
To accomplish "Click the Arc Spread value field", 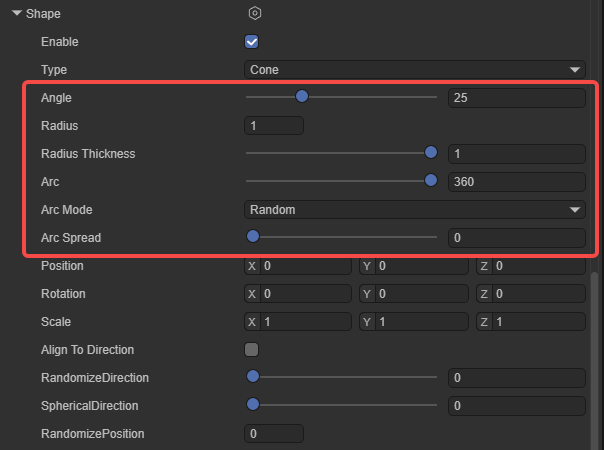I will pyautogui.click(x=516, y=238).
